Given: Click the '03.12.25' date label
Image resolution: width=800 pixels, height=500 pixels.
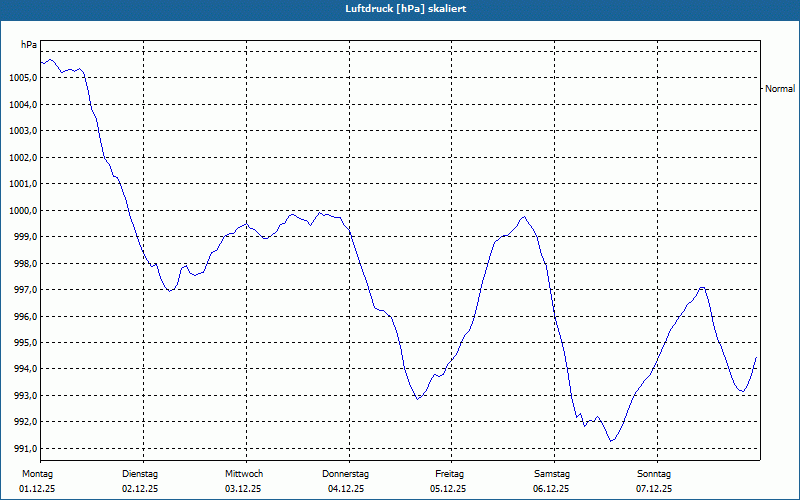Looking at the screenshot, I should (243, 489).
